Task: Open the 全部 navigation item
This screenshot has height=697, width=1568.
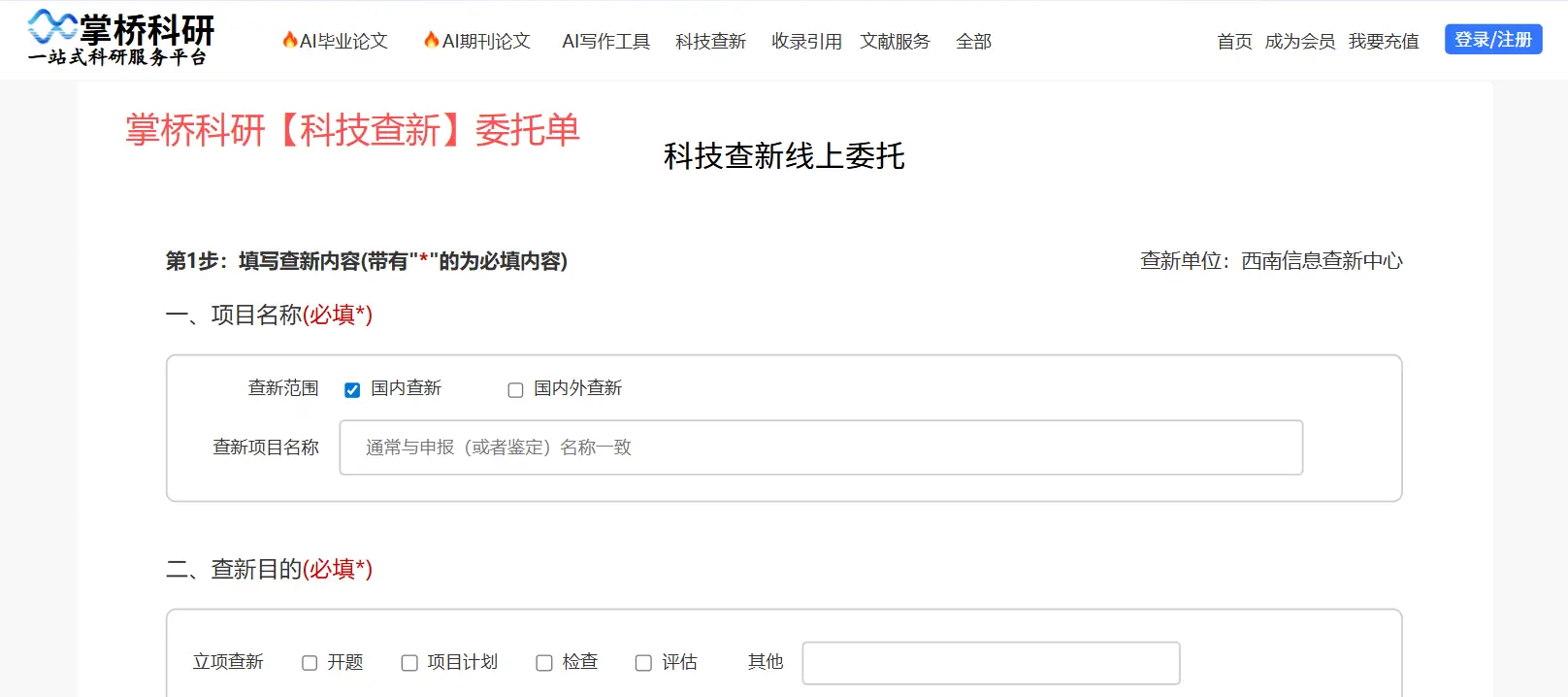Action: point(974,41)
